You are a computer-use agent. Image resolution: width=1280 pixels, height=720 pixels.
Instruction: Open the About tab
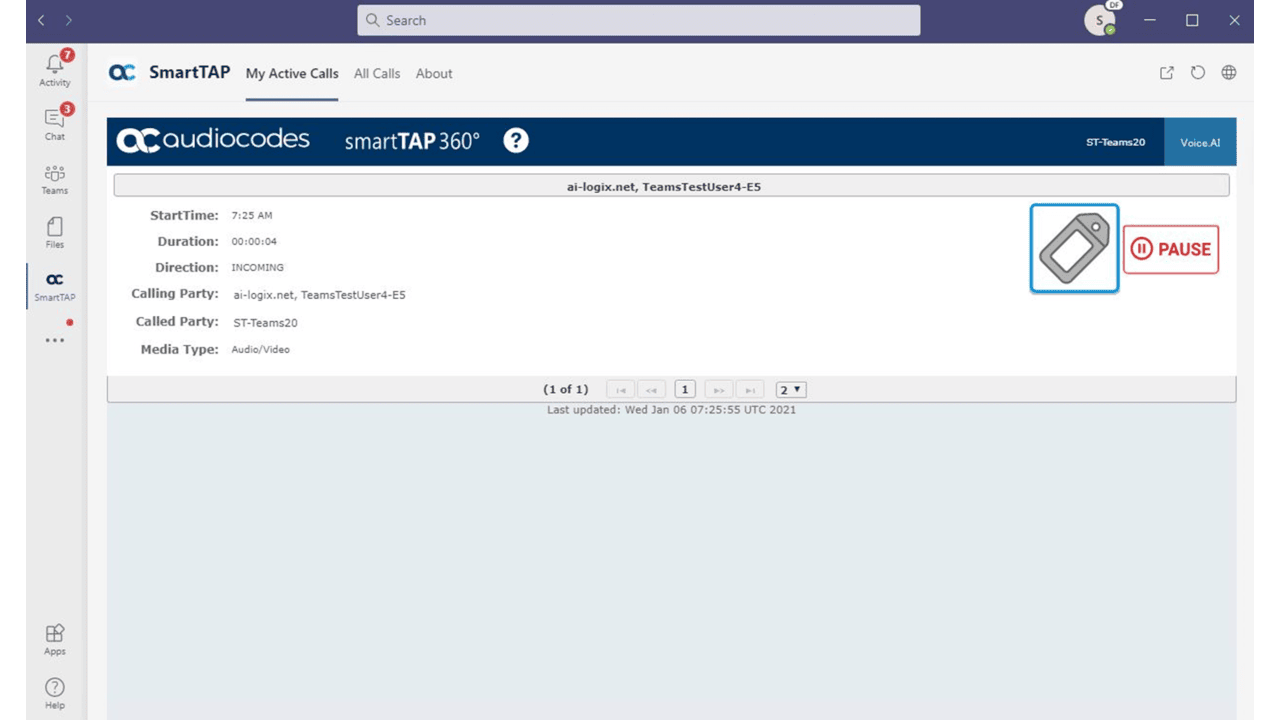434,73
